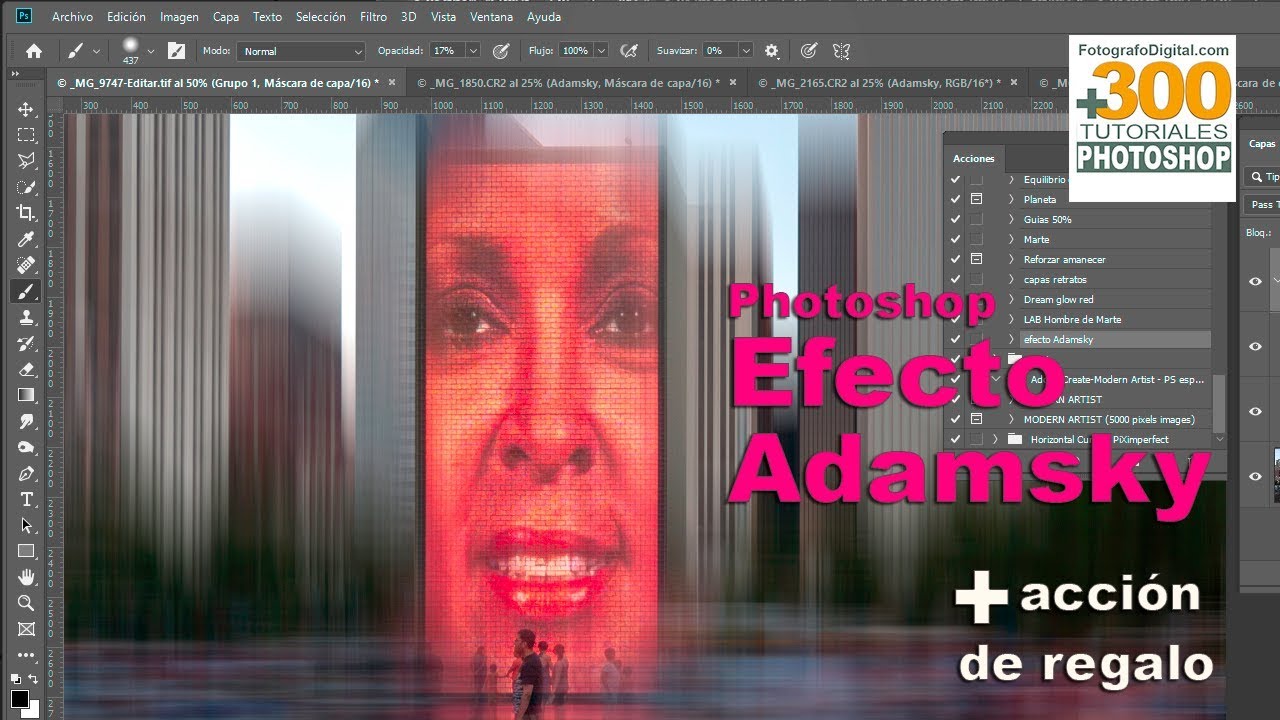The image size is (1280, 720).
Task: Swap foreground and background colors
Action: click(33, 679)
